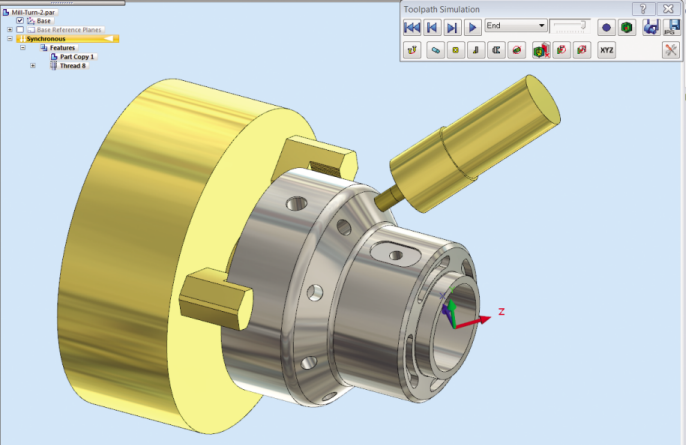Step back one simulation move
The height and width of the screenshot is (445, 686).
(x=432, y=27)
